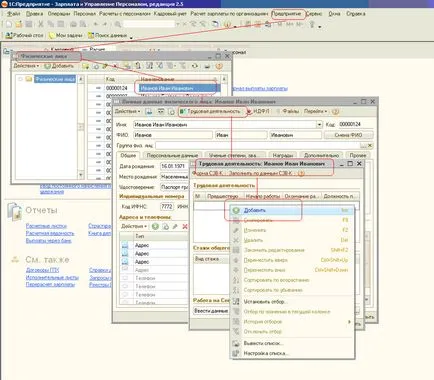Click the surname field containing Иванов

[x=173, y=135]
